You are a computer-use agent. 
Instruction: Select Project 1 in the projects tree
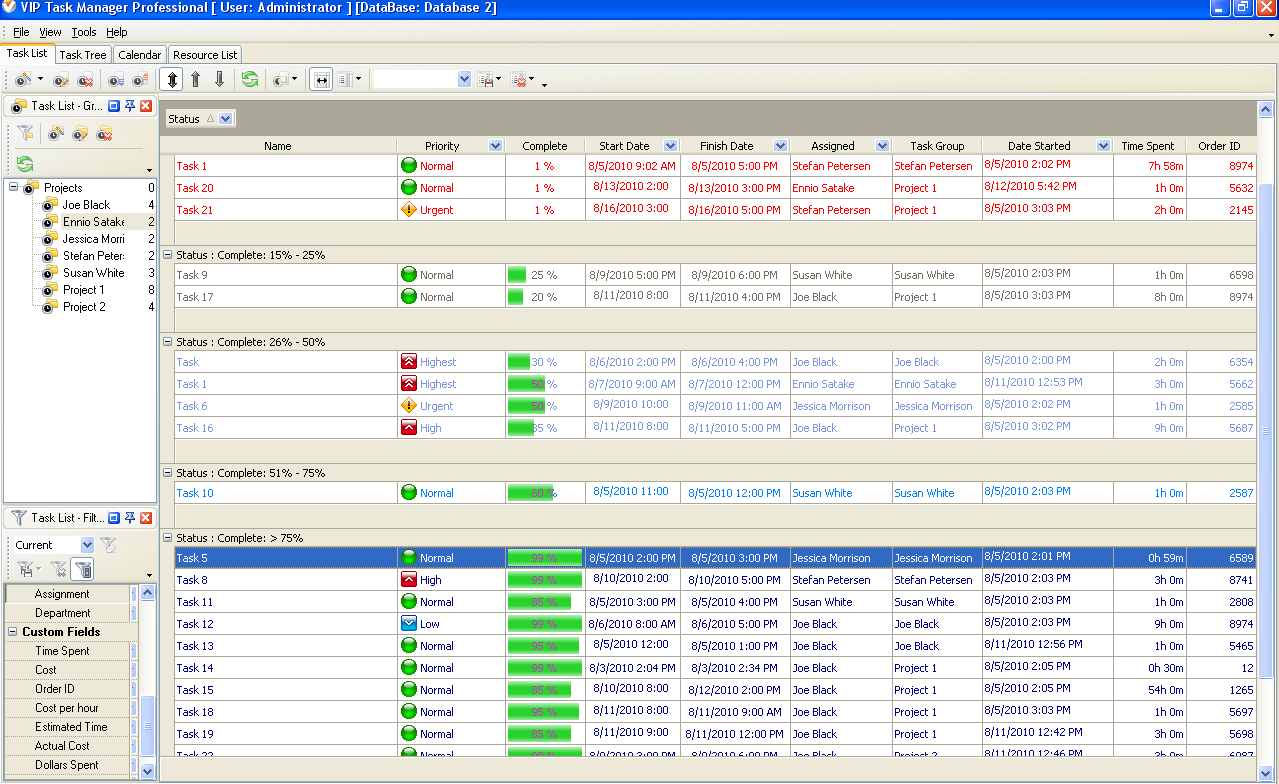point(83,290)
